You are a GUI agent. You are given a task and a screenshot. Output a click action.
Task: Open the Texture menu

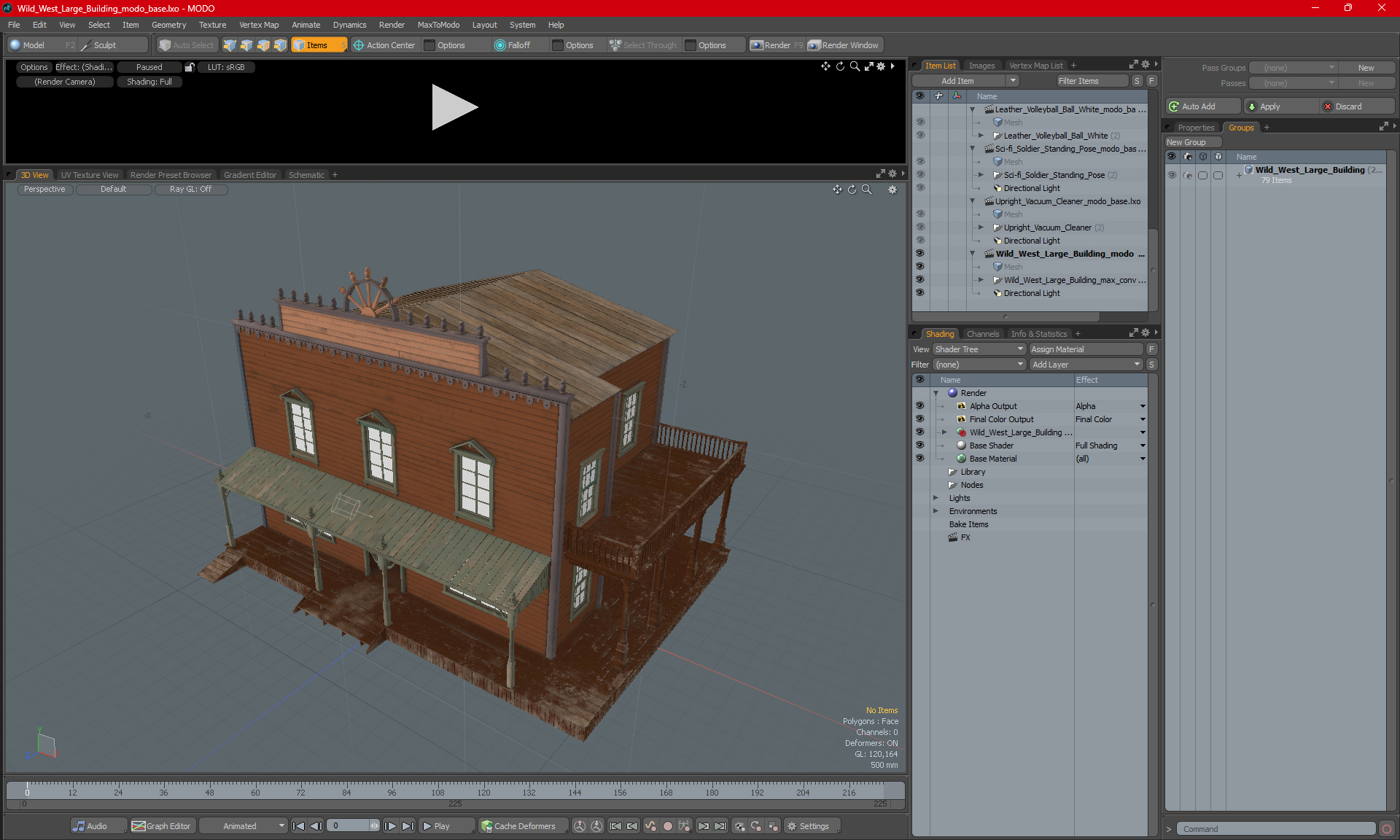point(212,25)
